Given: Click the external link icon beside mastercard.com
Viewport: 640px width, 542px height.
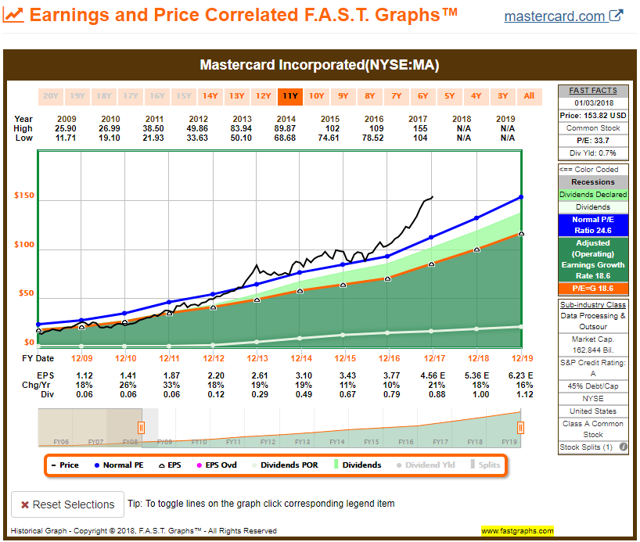Looking at the screenshot, I should (616, 16).
